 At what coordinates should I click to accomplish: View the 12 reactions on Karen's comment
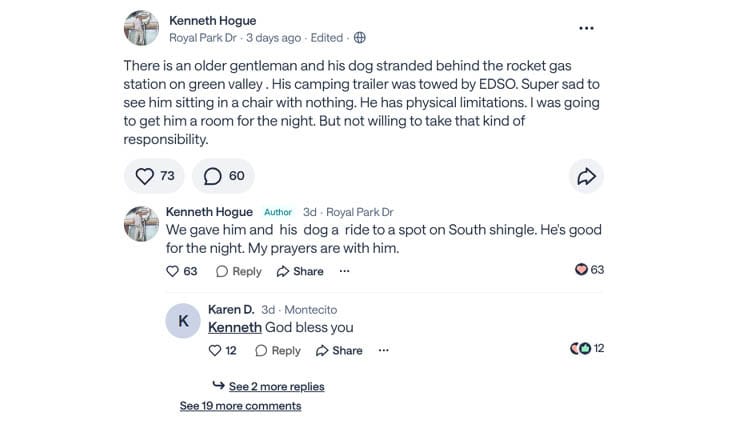point(587,349)
